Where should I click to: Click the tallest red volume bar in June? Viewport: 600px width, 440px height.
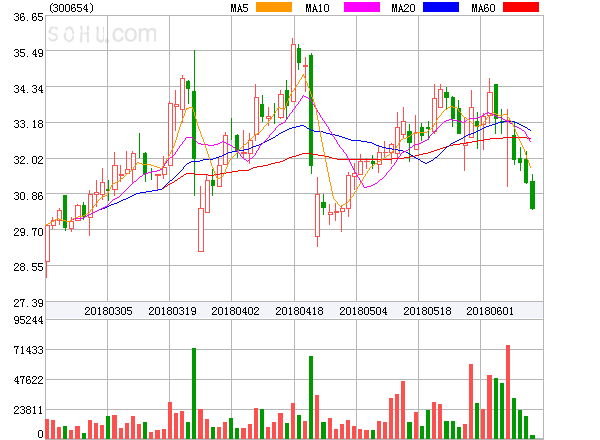point(508,392)
